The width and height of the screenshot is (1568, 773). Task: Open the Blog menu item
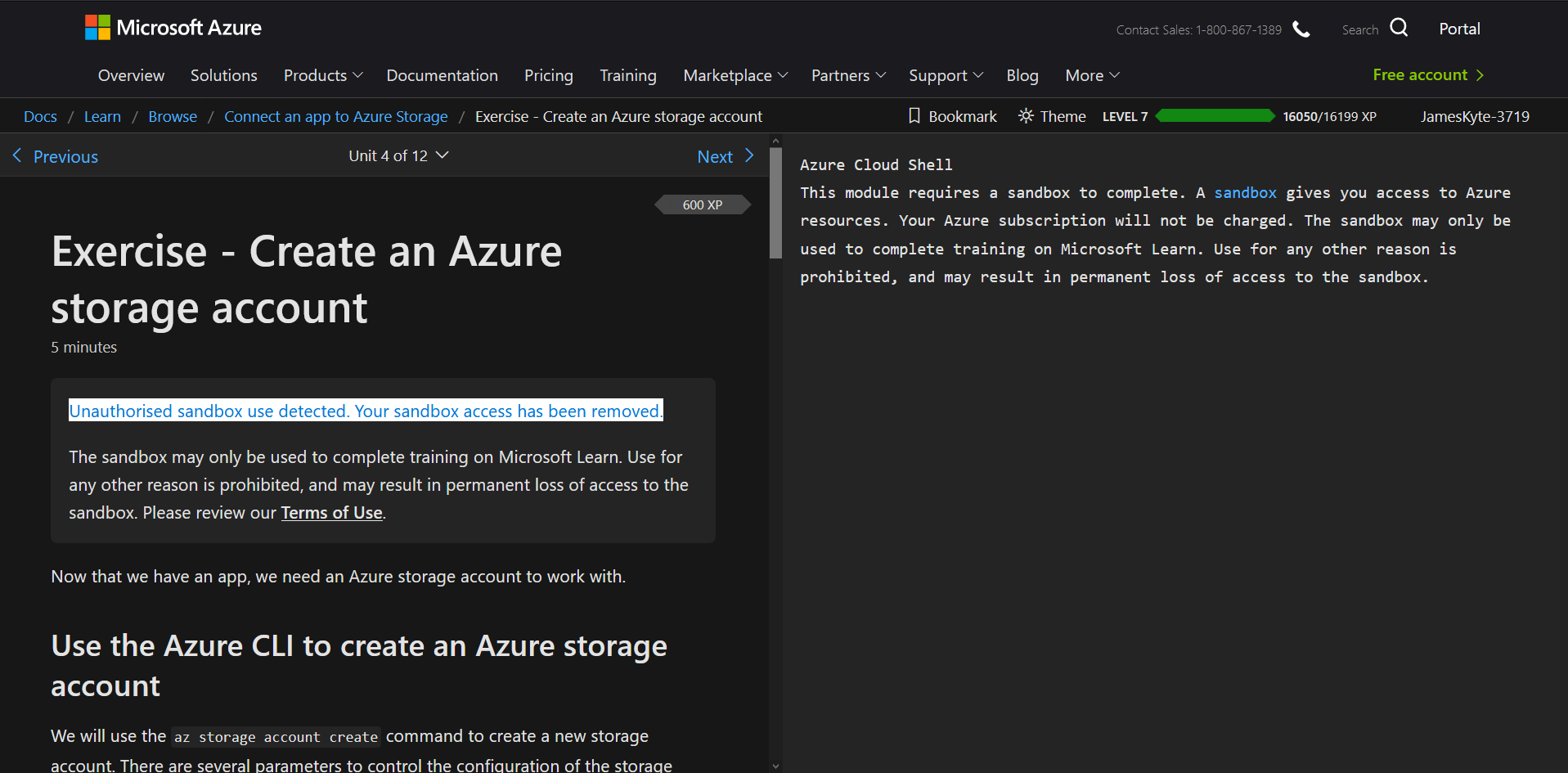pos(1022,75)
